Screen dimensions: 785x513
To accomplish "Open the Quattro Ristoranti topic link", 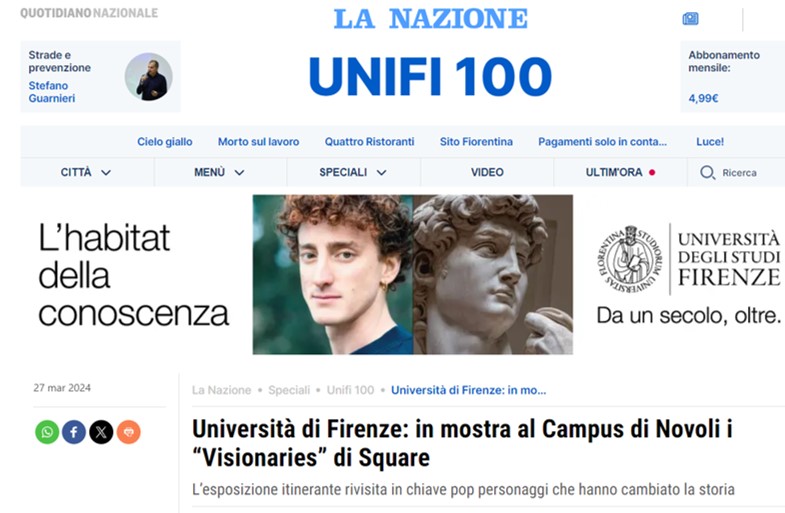I will [x=369, y=142].
